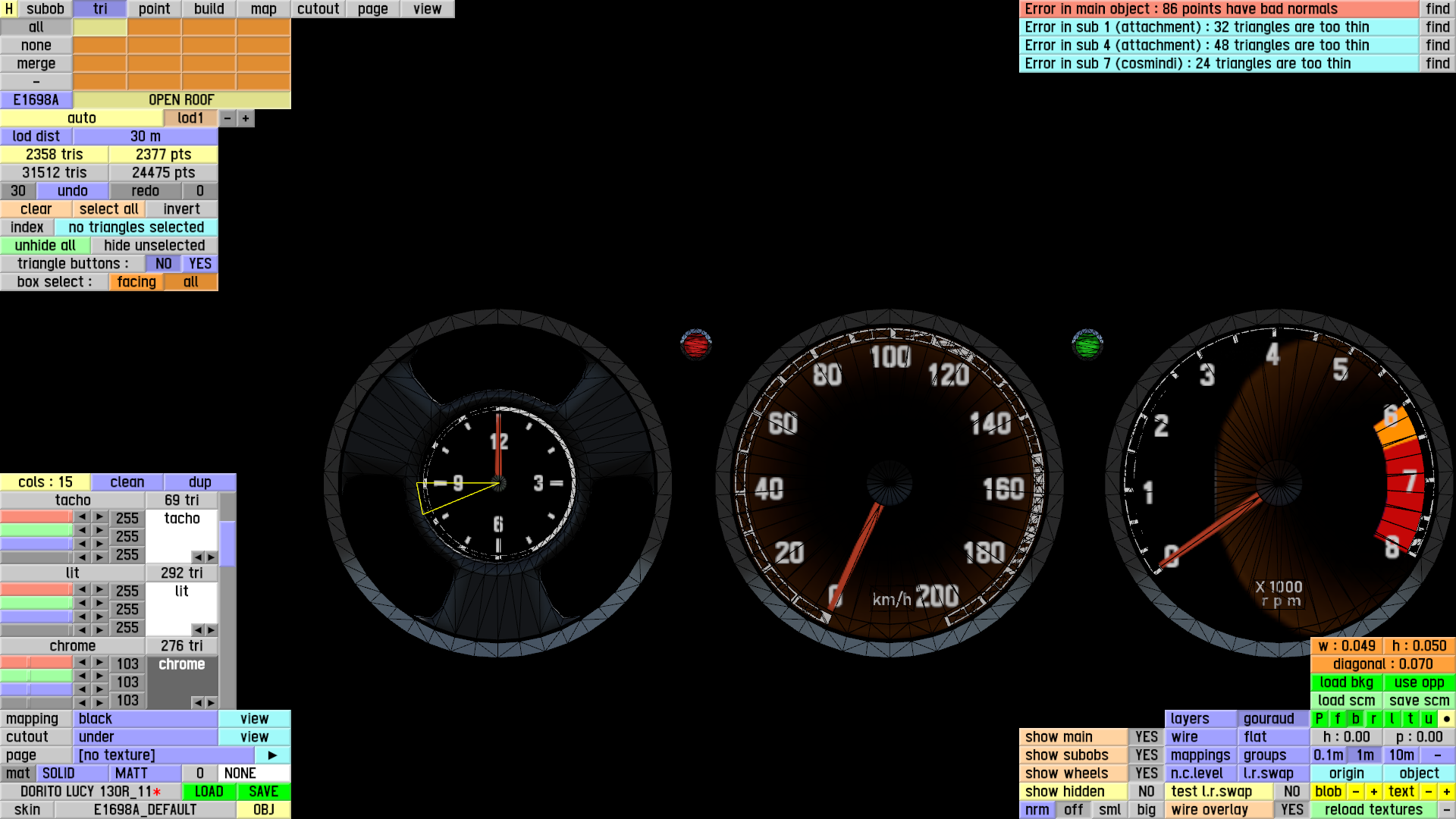Click 'find' for bad normals error
1456x819 pixels.
tap(1437, 9)
